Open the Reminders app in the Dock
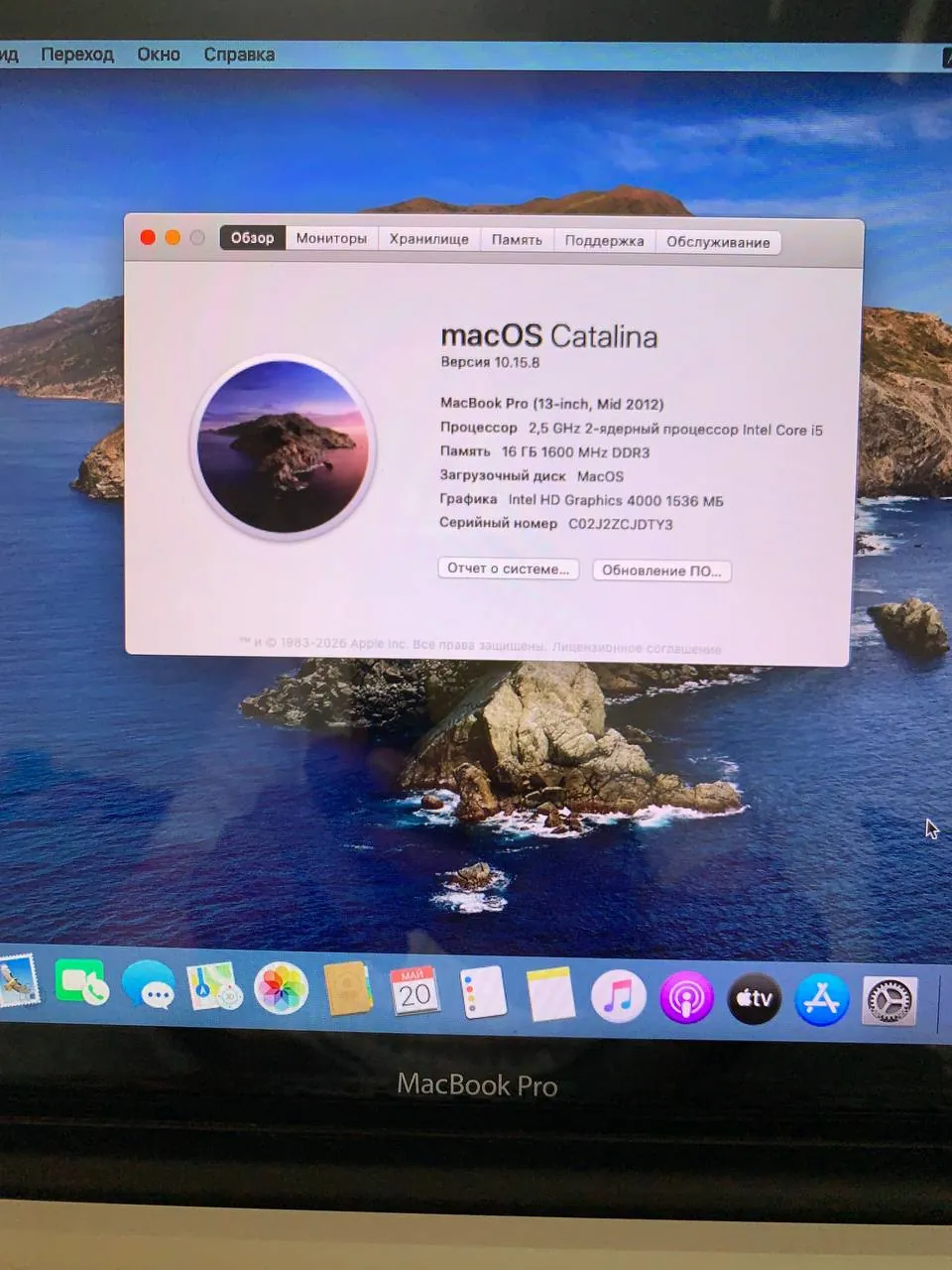Viewport: 952px width, 1270px height. coord(483,992)
